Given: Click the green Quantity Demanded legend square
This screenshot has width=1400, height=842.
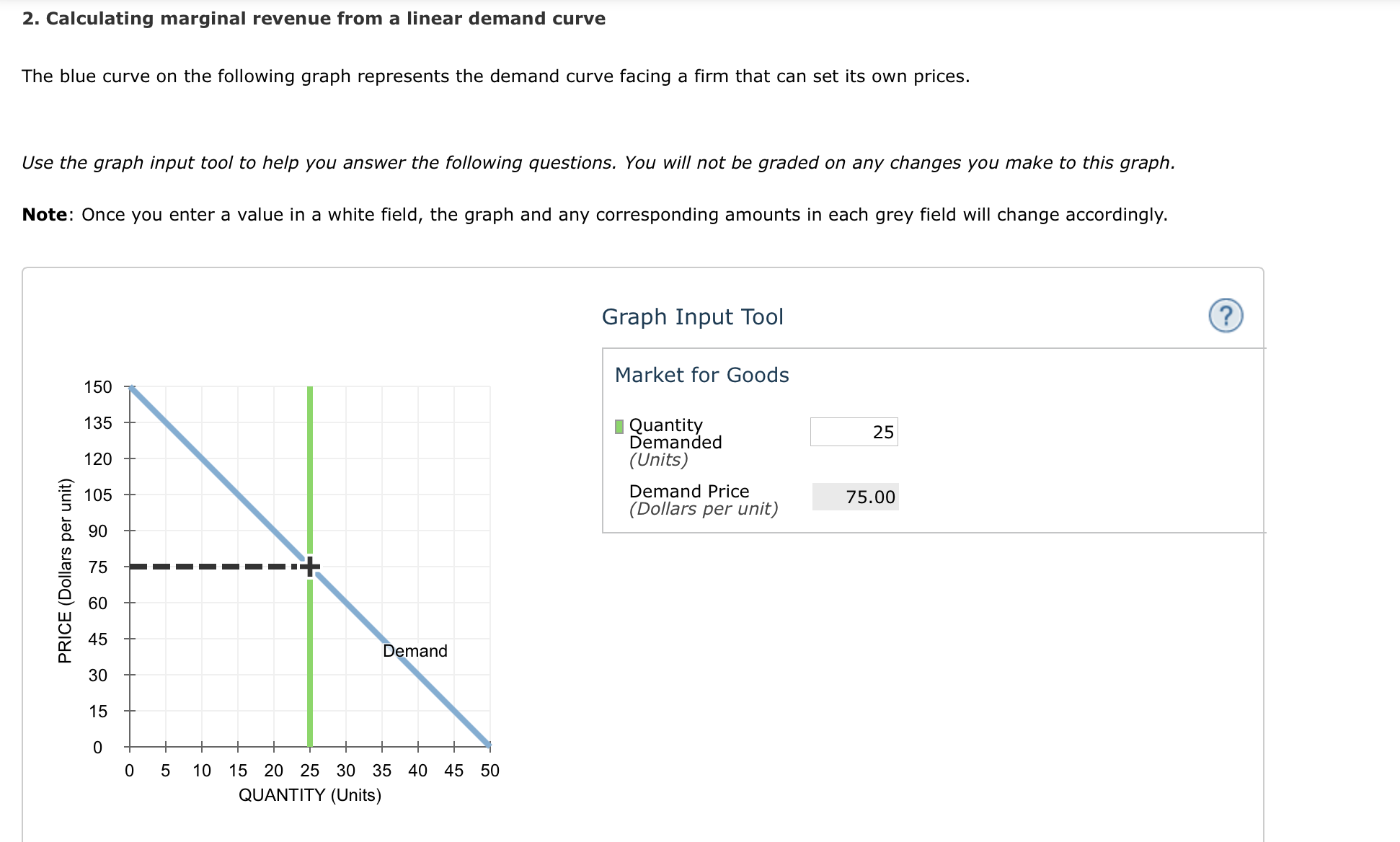Looking at the screenshot, I should point(619,426).
